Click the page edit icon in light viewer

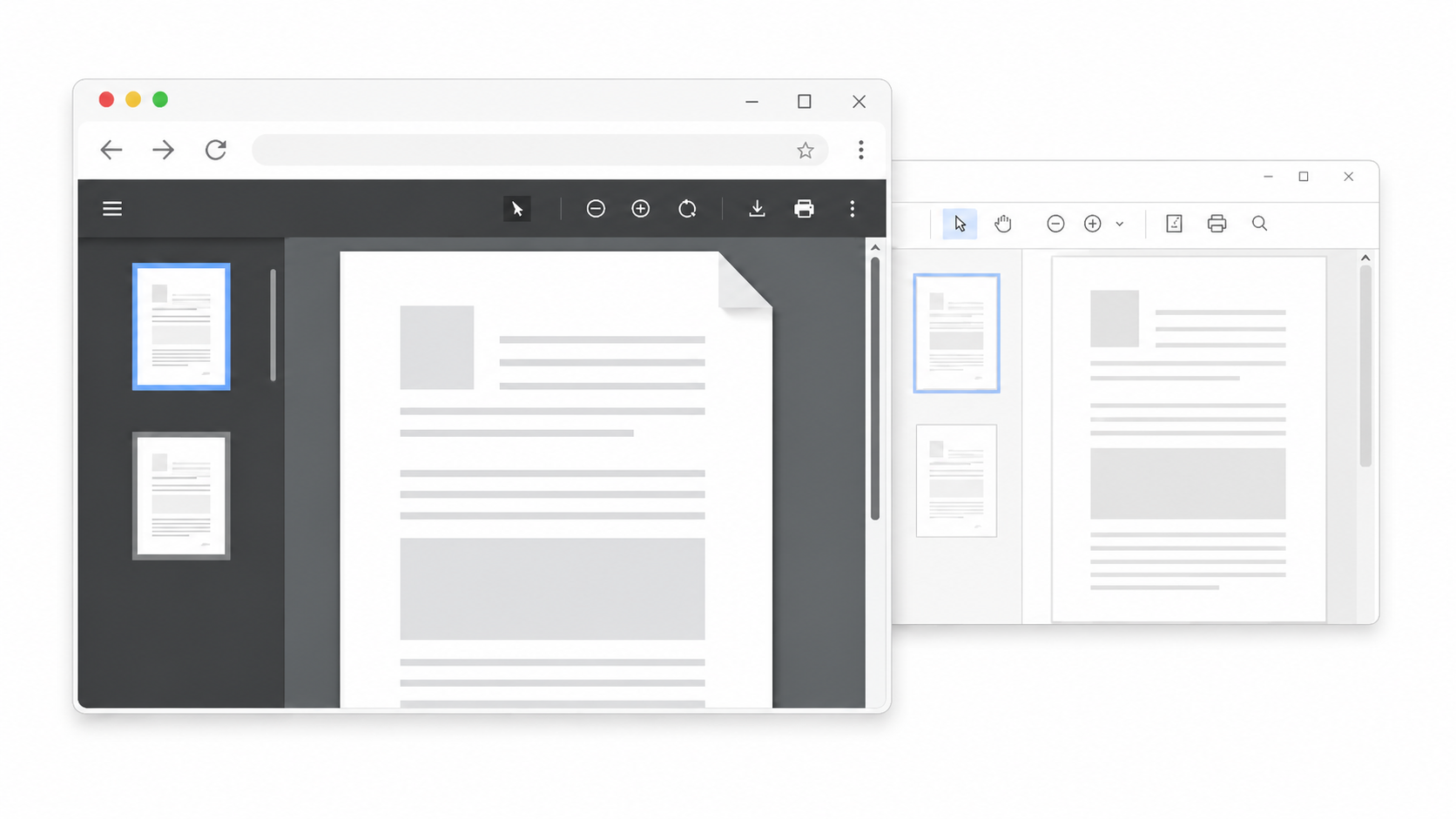[1174, 224]
